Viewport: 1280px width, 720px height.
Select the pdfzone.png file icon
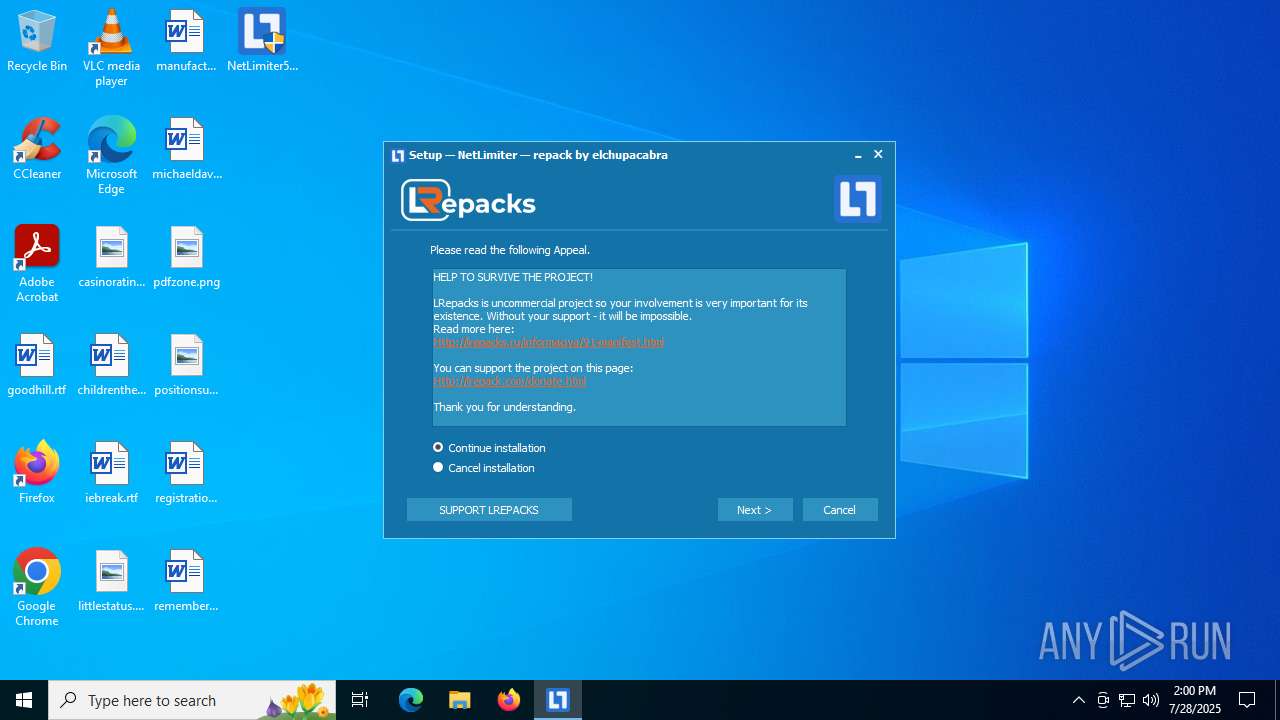[186, 258]
